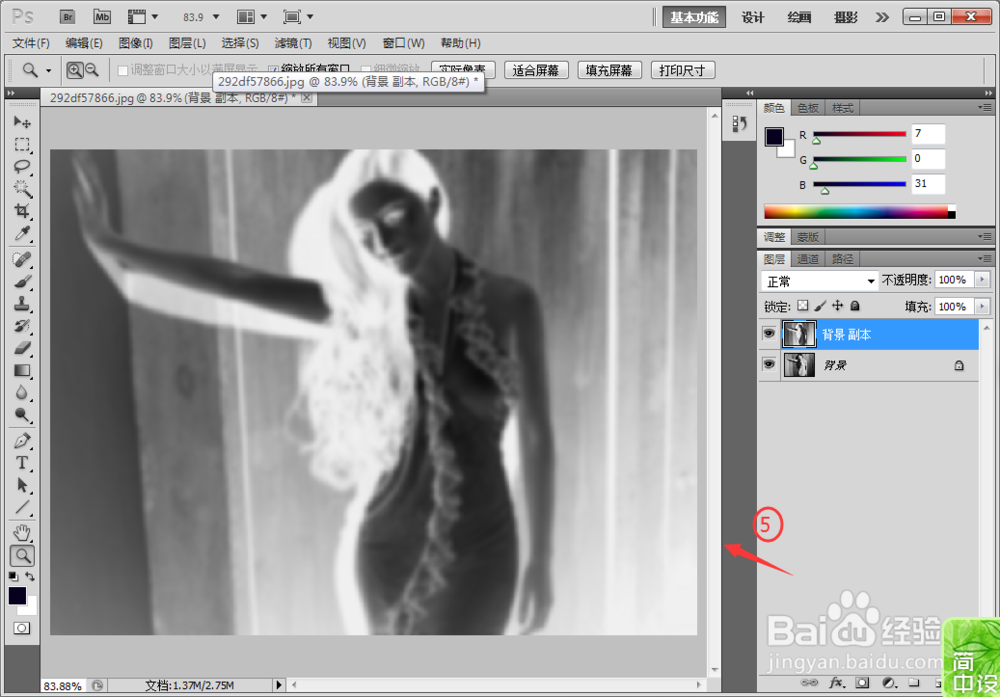This screenshot has height=697, width=1000.
Task: Select the 基本功能 workspace
Action: [x=694, y=17]
